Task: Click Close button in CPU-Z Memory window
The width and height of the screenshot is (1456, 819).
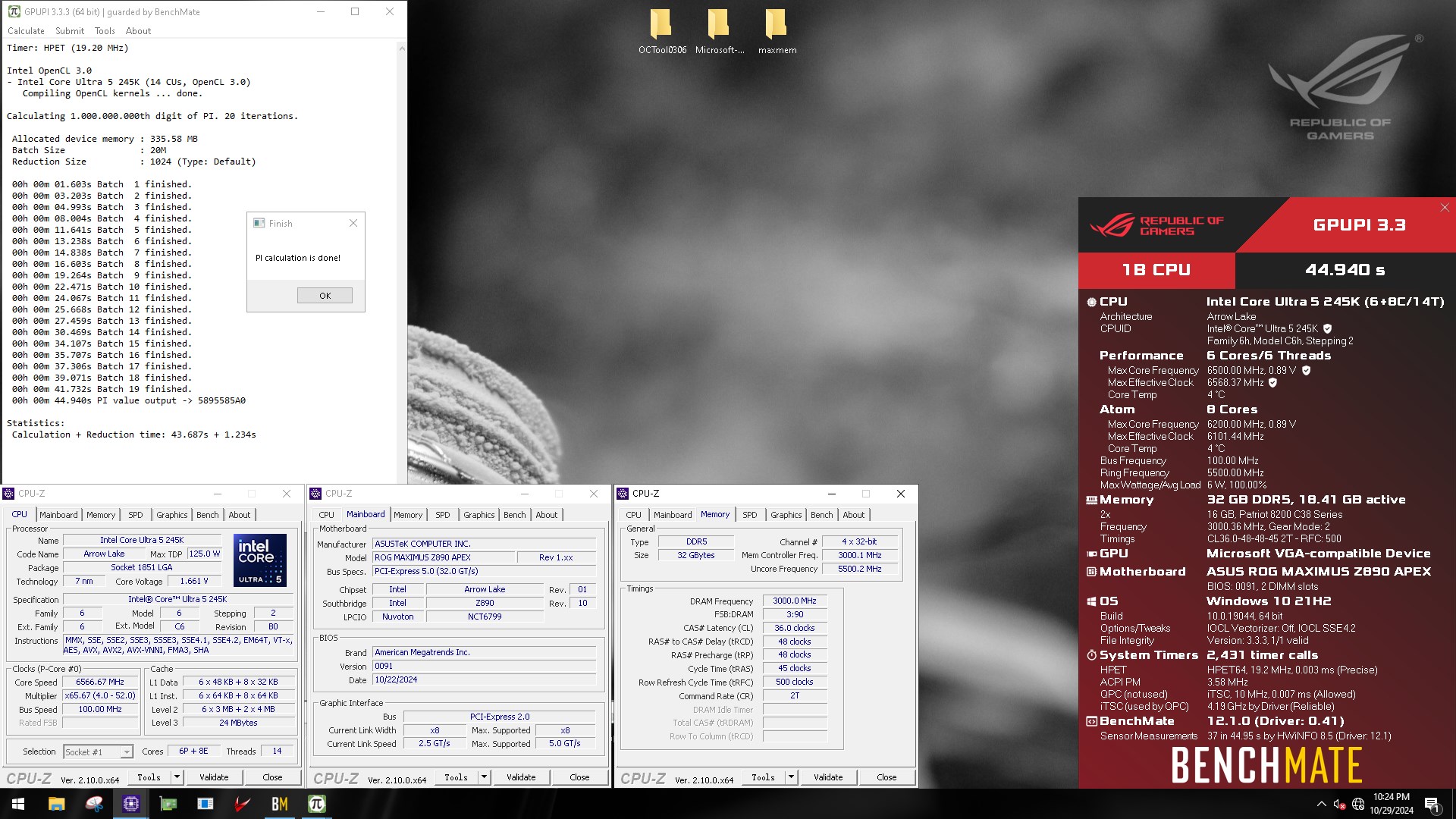Action: tap(886, 777)
